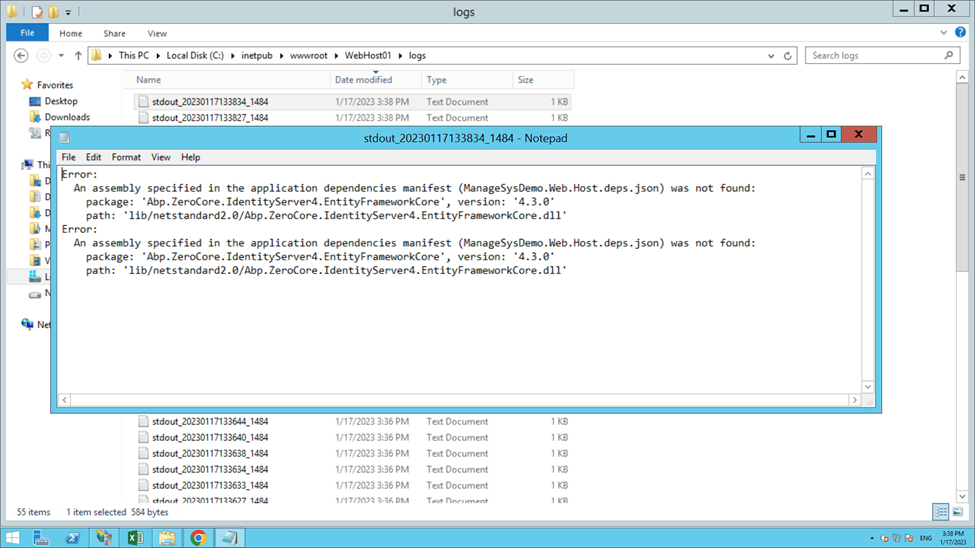The image size is (975, 548).
Task: Select file stdout_20230117133638_1484
Action: click(x=352, y=453)
